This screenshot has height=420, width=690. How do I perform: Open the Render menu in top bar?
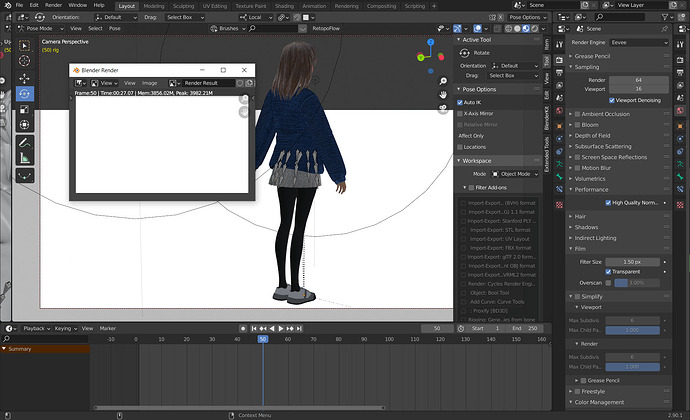(x=53, y=5)
